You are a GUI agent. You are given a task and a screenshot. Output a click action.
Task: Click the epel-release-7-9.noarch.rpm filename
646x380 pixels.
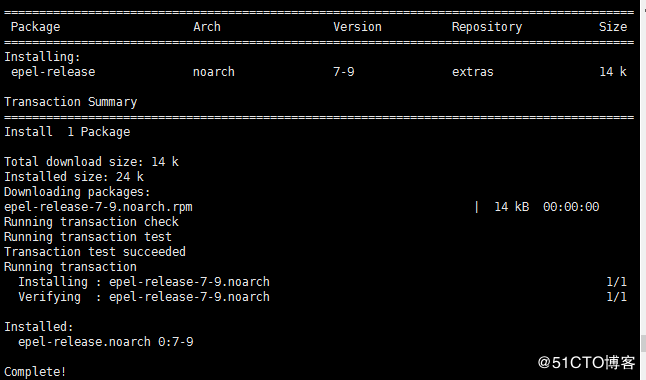click(98, 207)
